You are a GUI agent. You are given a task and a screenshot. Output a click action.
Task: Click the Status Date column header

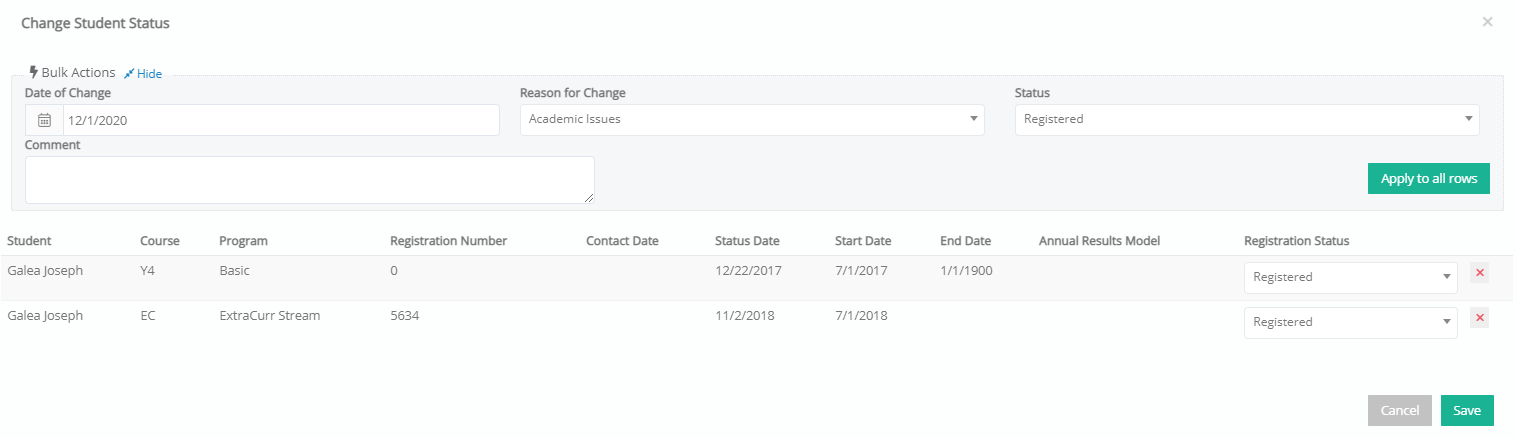(x=747, y=241)
